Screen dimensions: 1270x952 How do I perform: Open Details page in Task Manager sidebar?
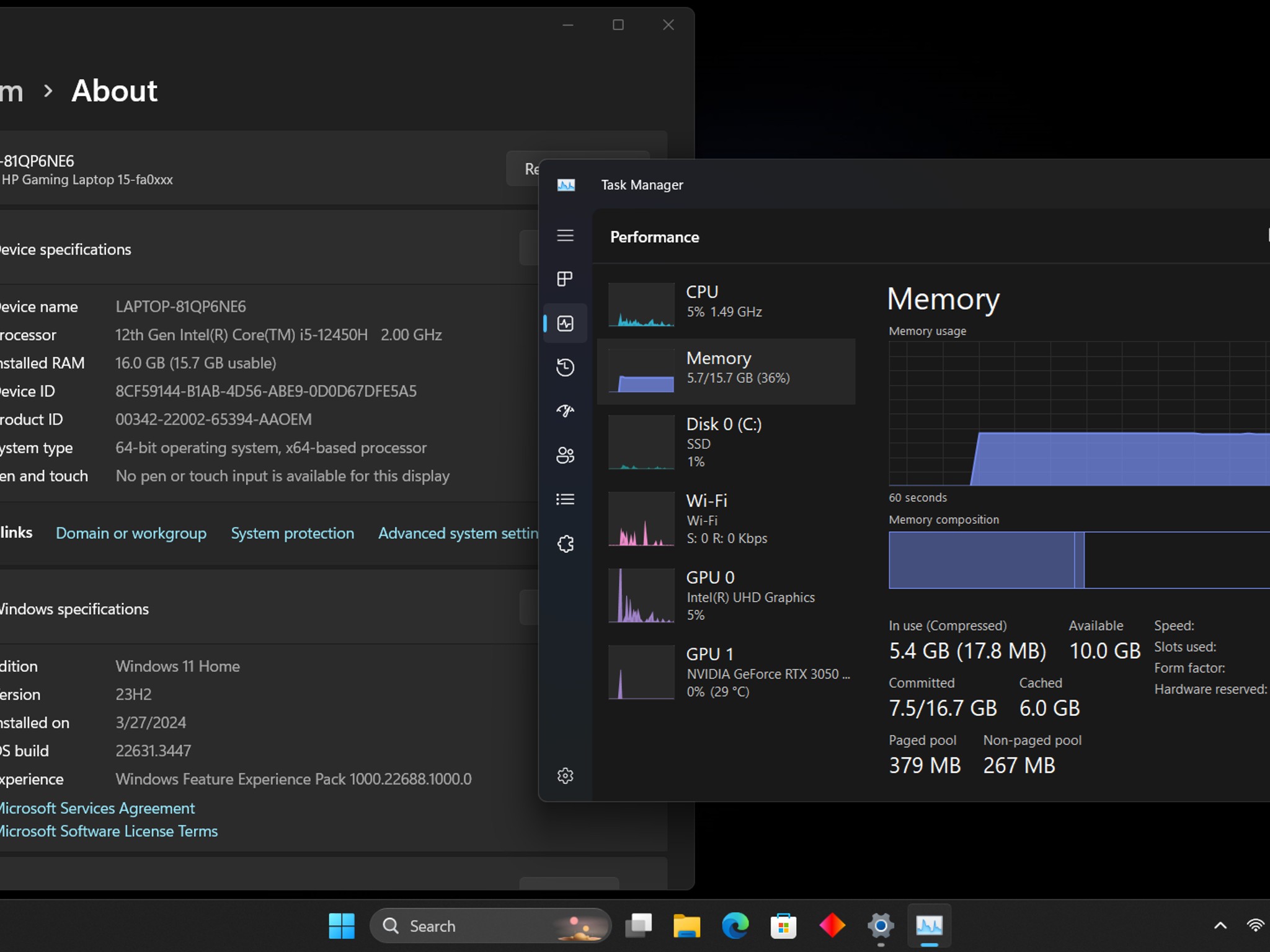[x=565, y=500]
